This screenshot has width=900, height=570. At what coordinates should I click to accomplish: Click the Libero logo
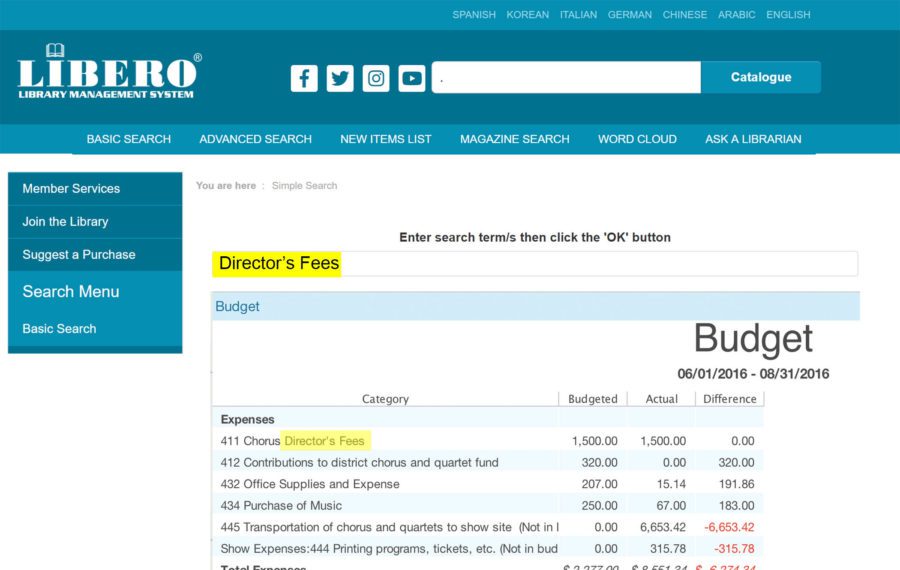click(109, 72)
